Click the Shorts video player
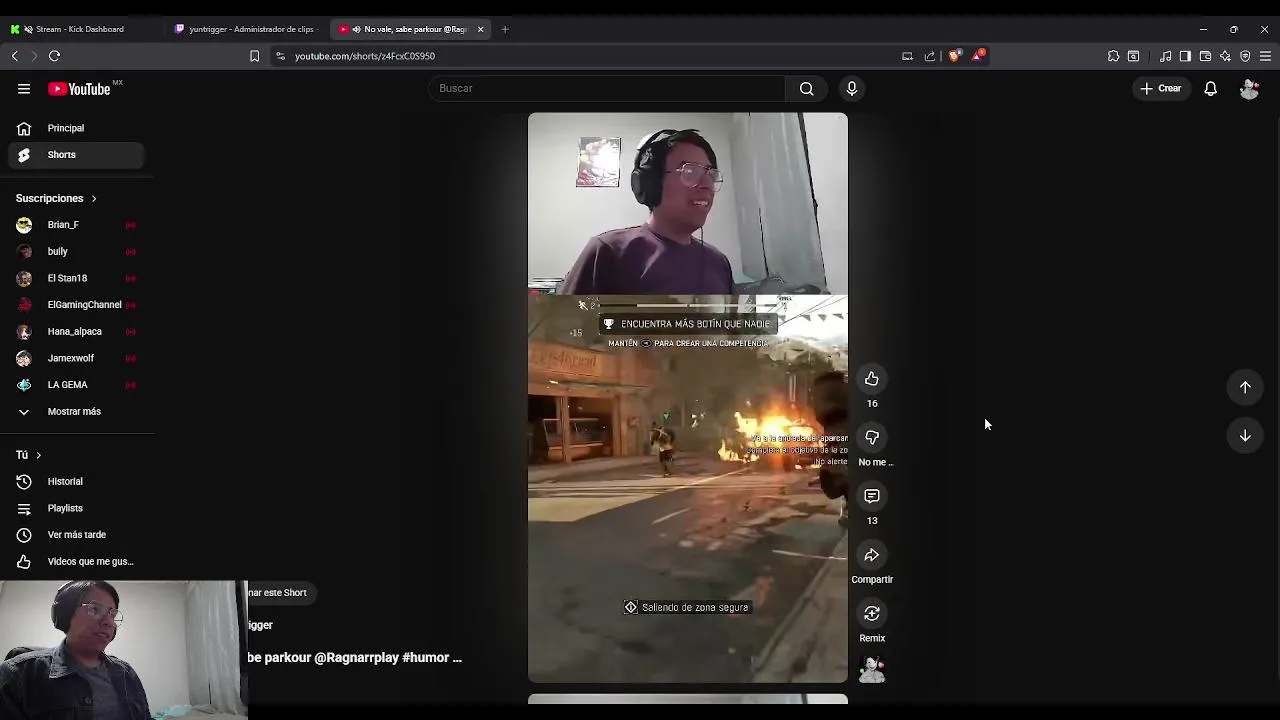The height and width of the screenshot is (720, 1280). click(x=688, y=398)
